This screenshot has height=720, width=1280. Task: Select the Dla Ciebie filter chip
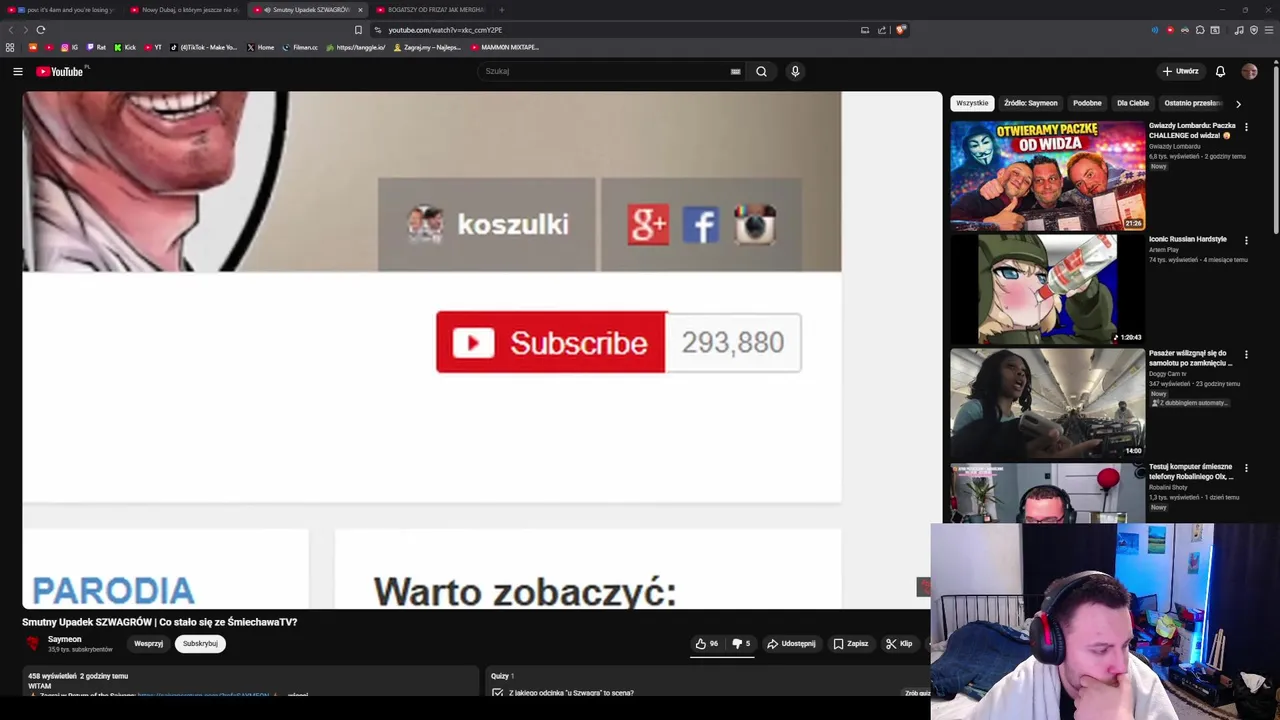(x=1133, y=103)
